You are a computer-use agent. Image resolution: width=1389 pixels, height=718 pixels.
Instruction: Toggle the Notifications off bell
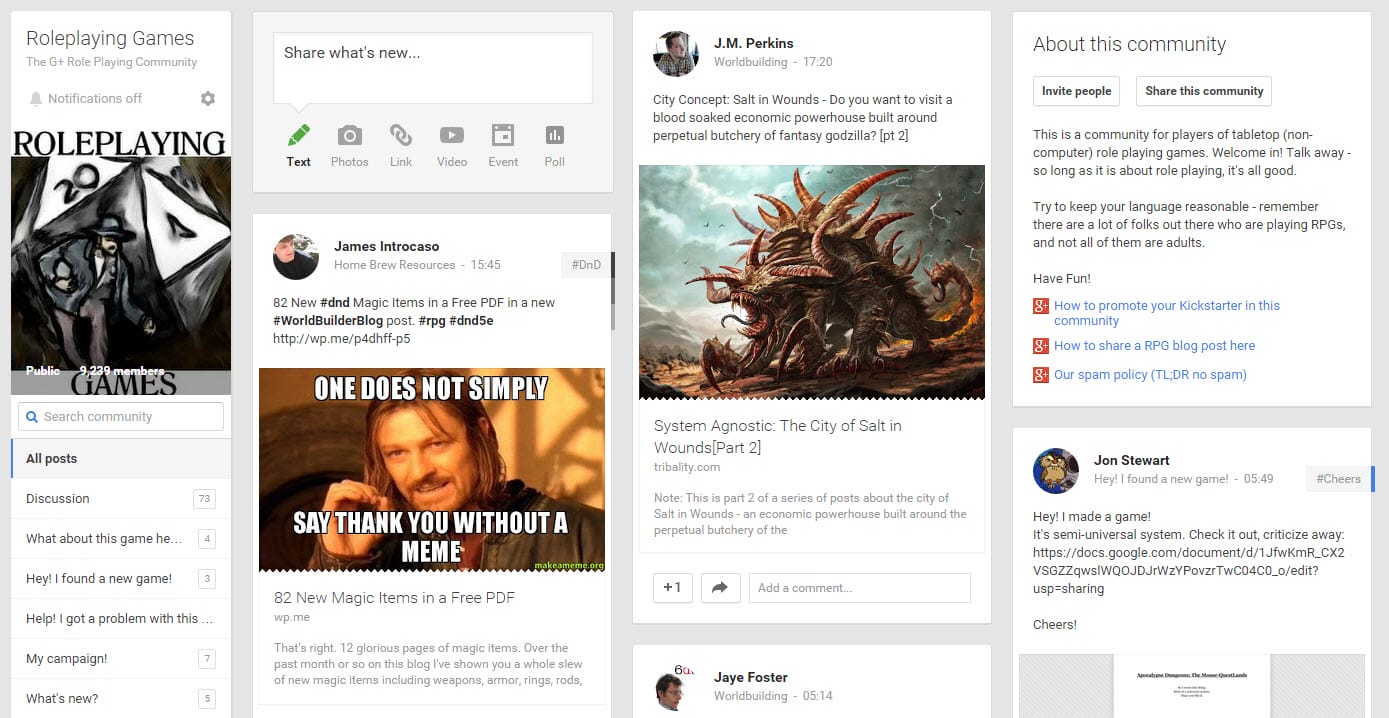[x=36, y=98]
